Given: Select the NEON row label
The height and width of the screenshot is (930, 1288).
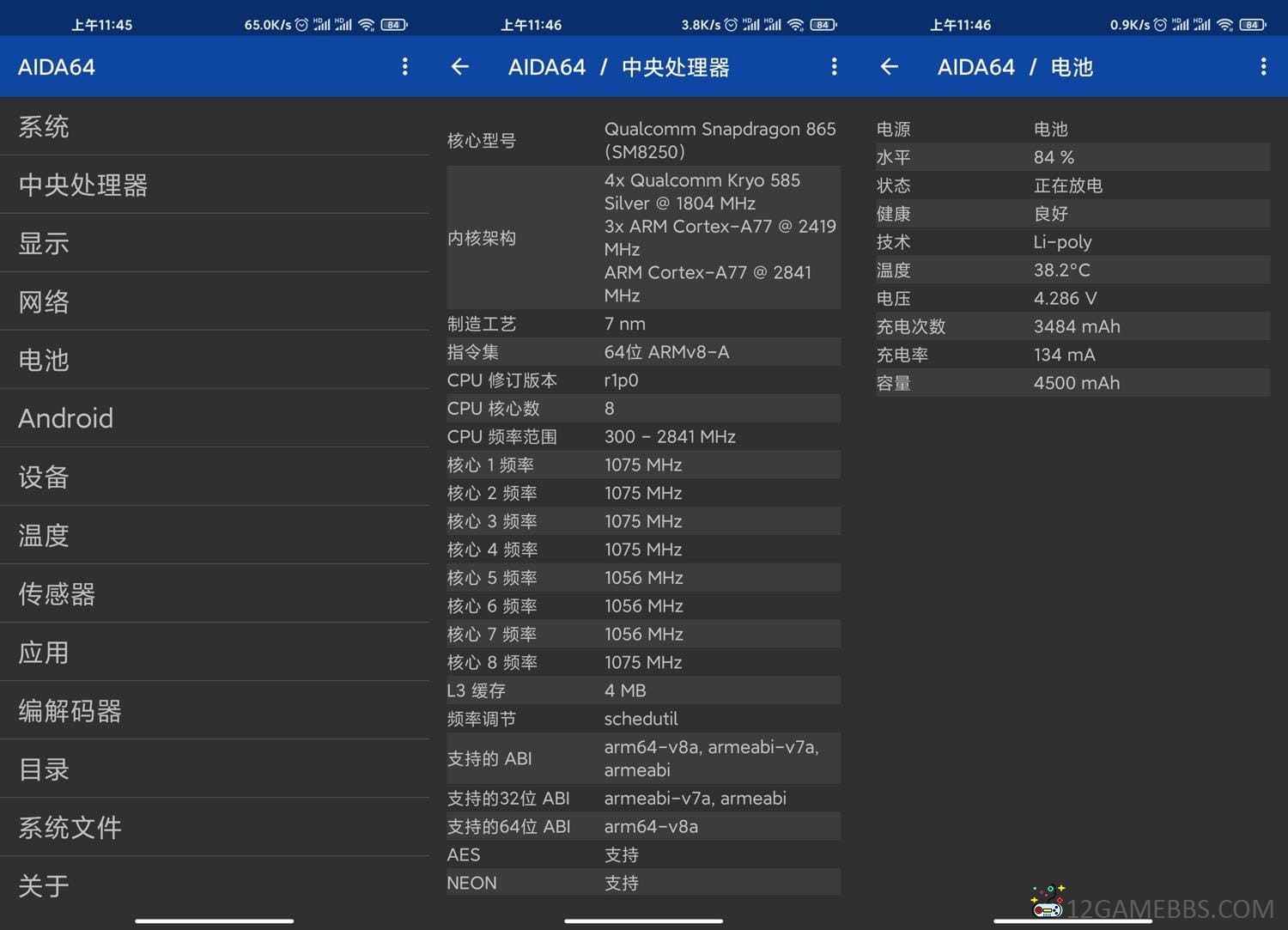Looking at the screenshot, I should 471,883.
